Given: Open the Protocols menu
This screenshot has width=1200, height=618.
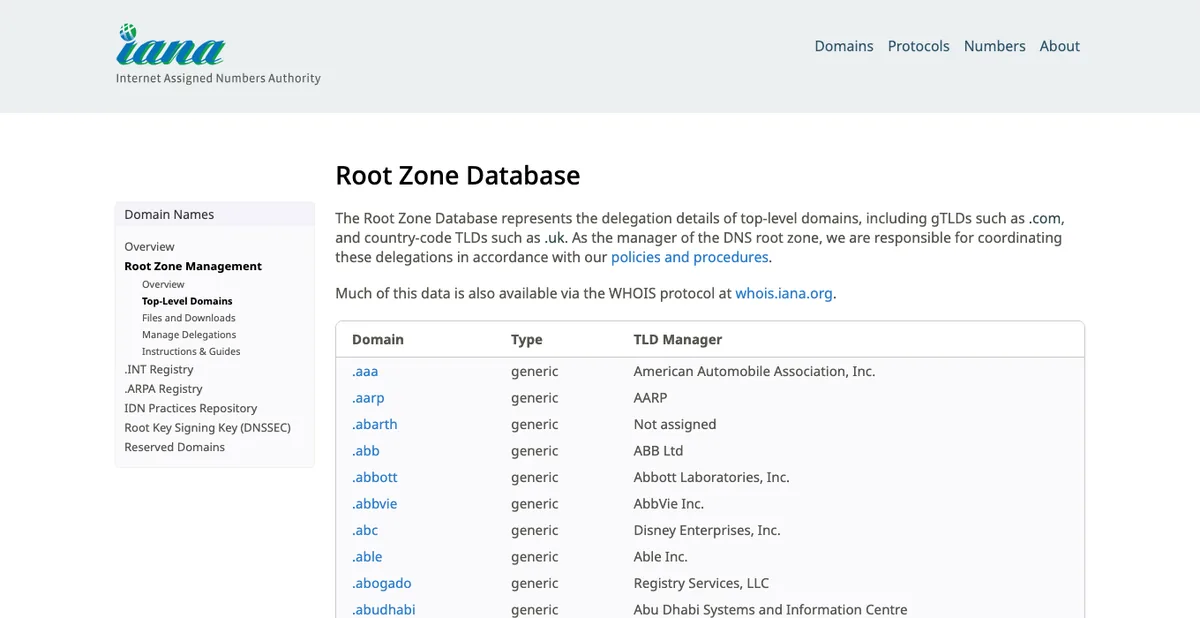Looking at the screenshot, I should tap(919, 46).
